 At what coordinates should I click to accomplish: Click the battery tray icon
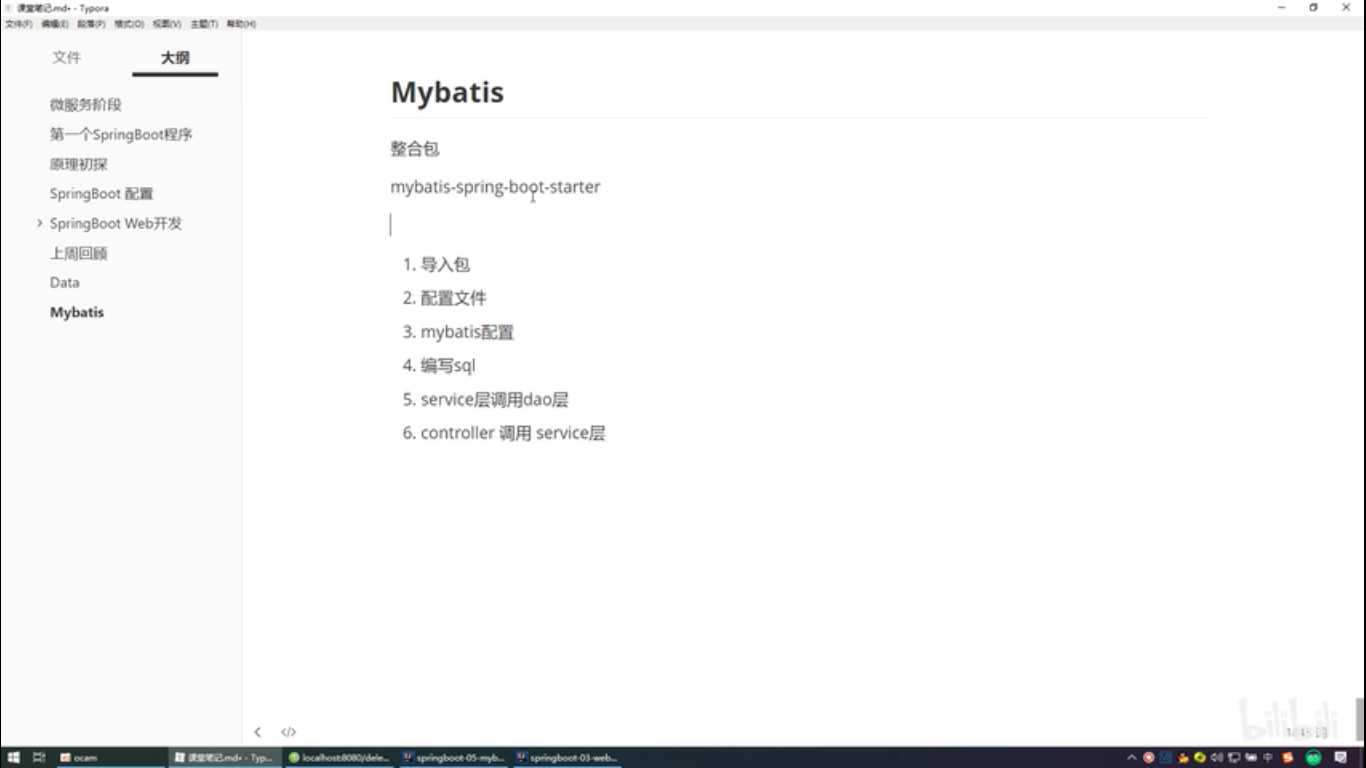tap(1251, 758)
